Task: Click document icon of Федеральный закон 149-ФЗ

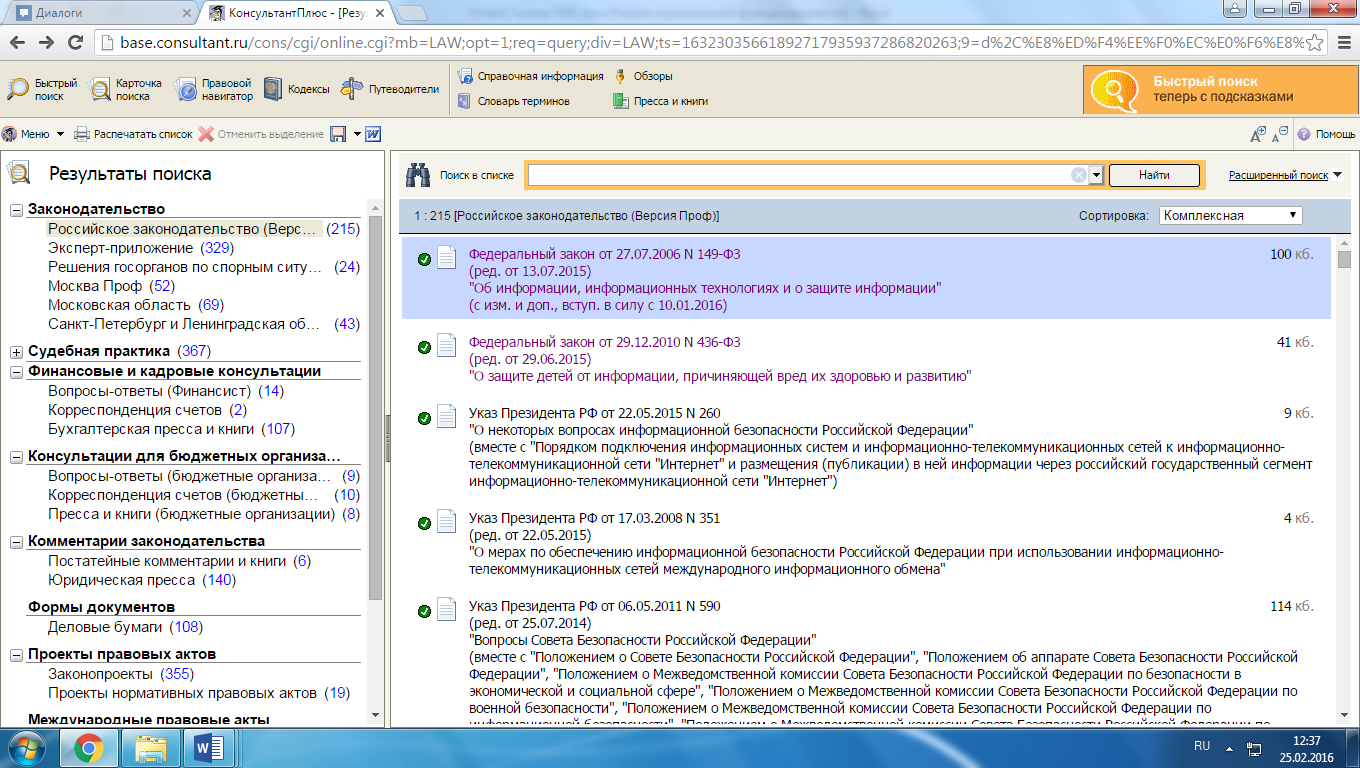Action: (446, 259)
